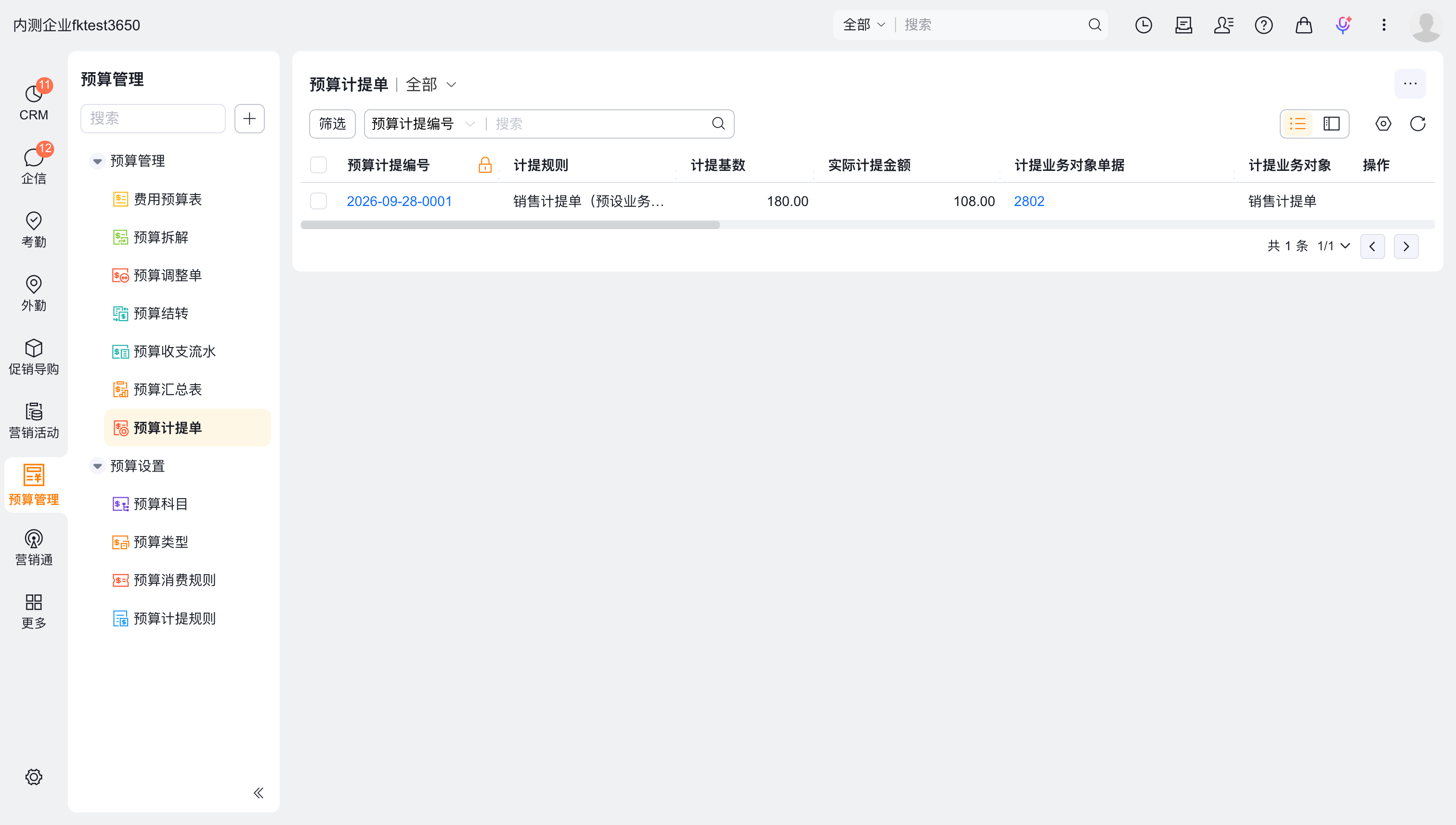The height and width of the screenshot is (825, 1456).
Task: Click the 筛选 filter button
Action: [x=332, y=124]
